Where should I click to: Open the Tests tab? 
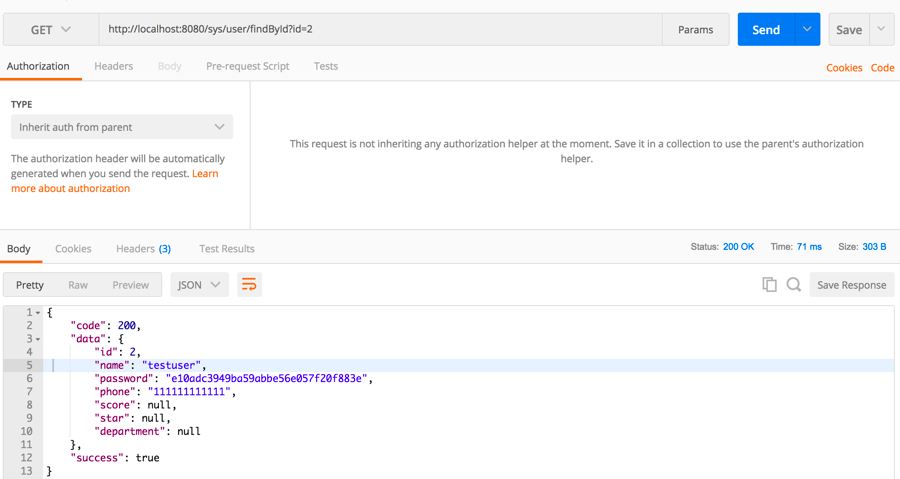click(325, 66)
